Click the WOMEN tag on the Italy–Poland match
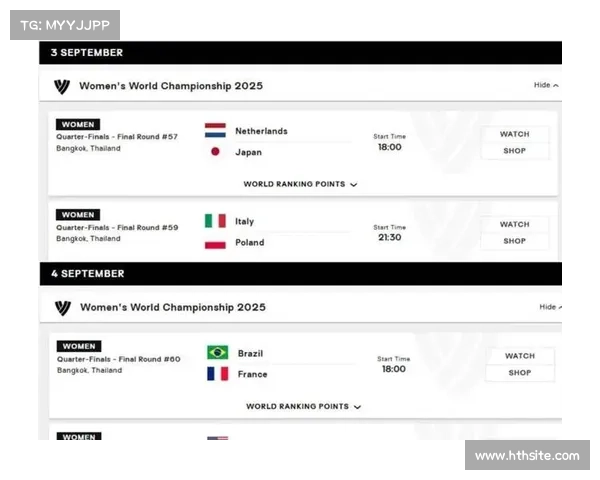This screenshot has height=480, width=600. (78, 215)
